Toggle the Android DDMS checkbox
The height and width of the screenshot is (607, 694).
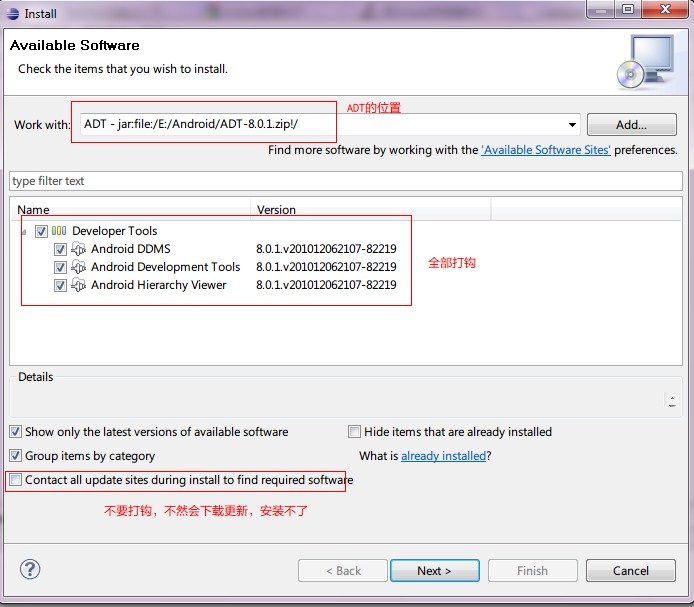[60, 249]
